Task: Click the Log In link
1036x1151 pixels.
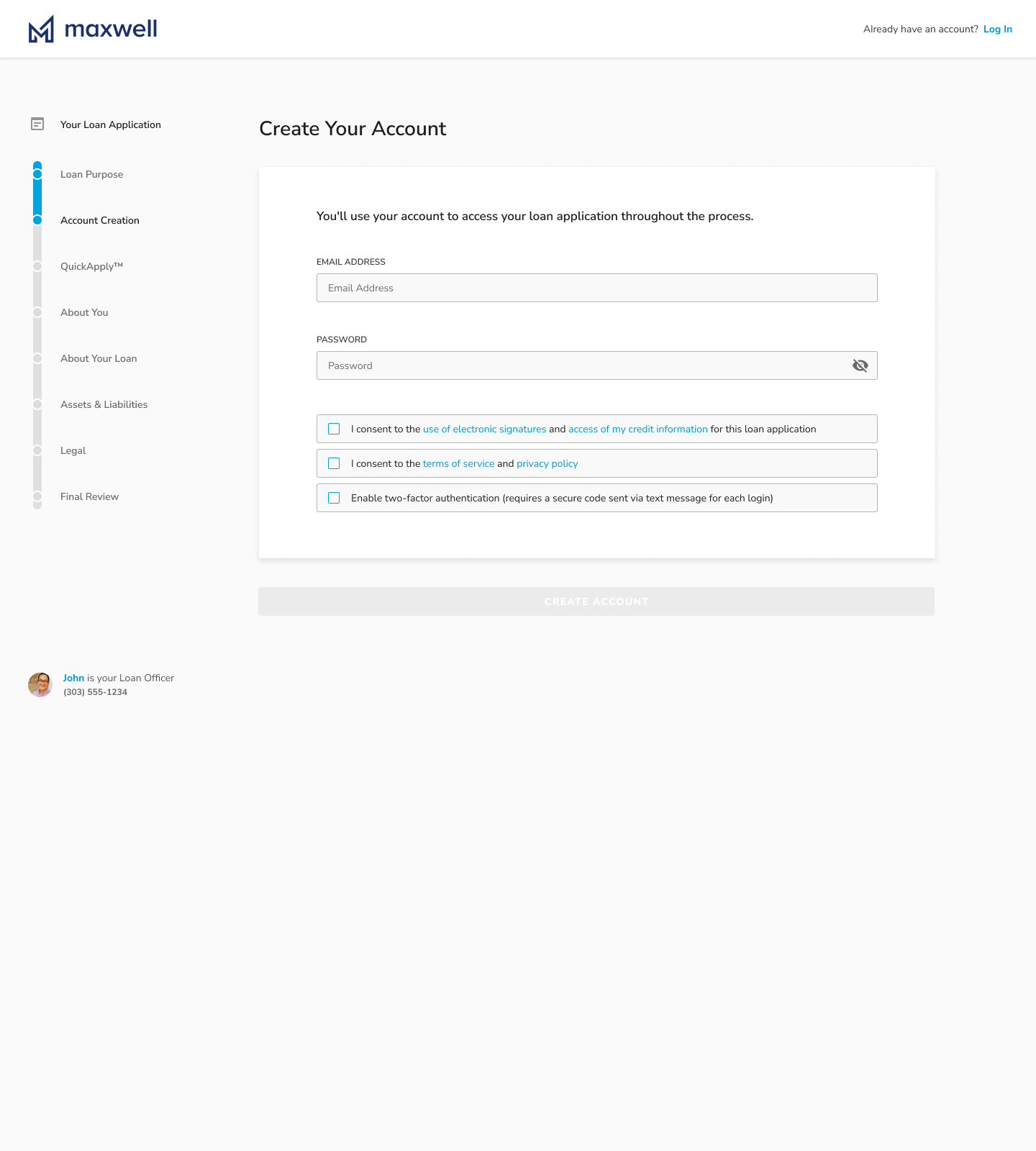Action: pos(998,29)
